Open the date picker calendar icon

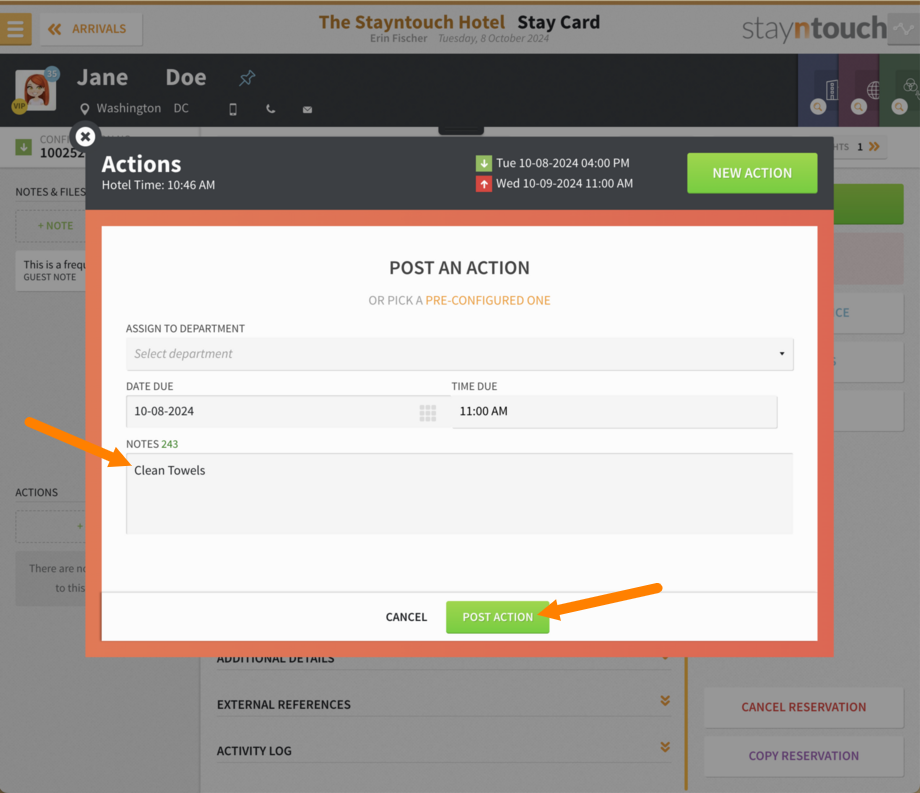click(x=428, y=413)
